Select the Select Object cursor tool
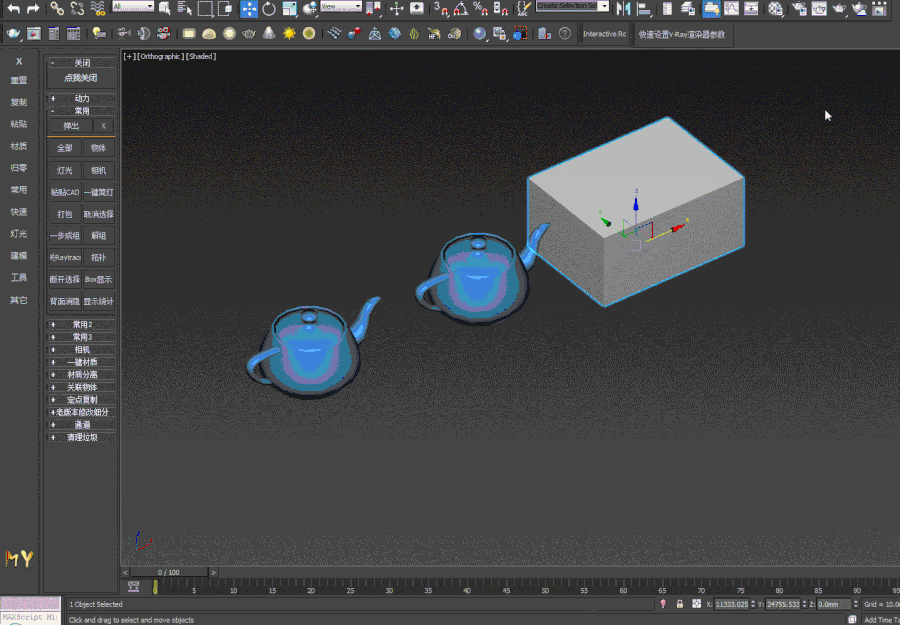Image resolution: width=900 pixels, height=625 pixels. click(x=165, y=8)
